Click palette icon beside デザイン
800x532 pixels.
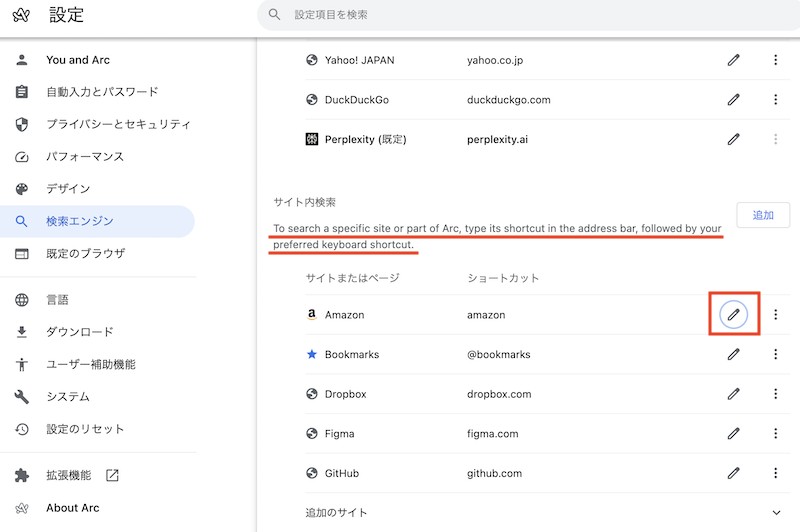point(21,189)
